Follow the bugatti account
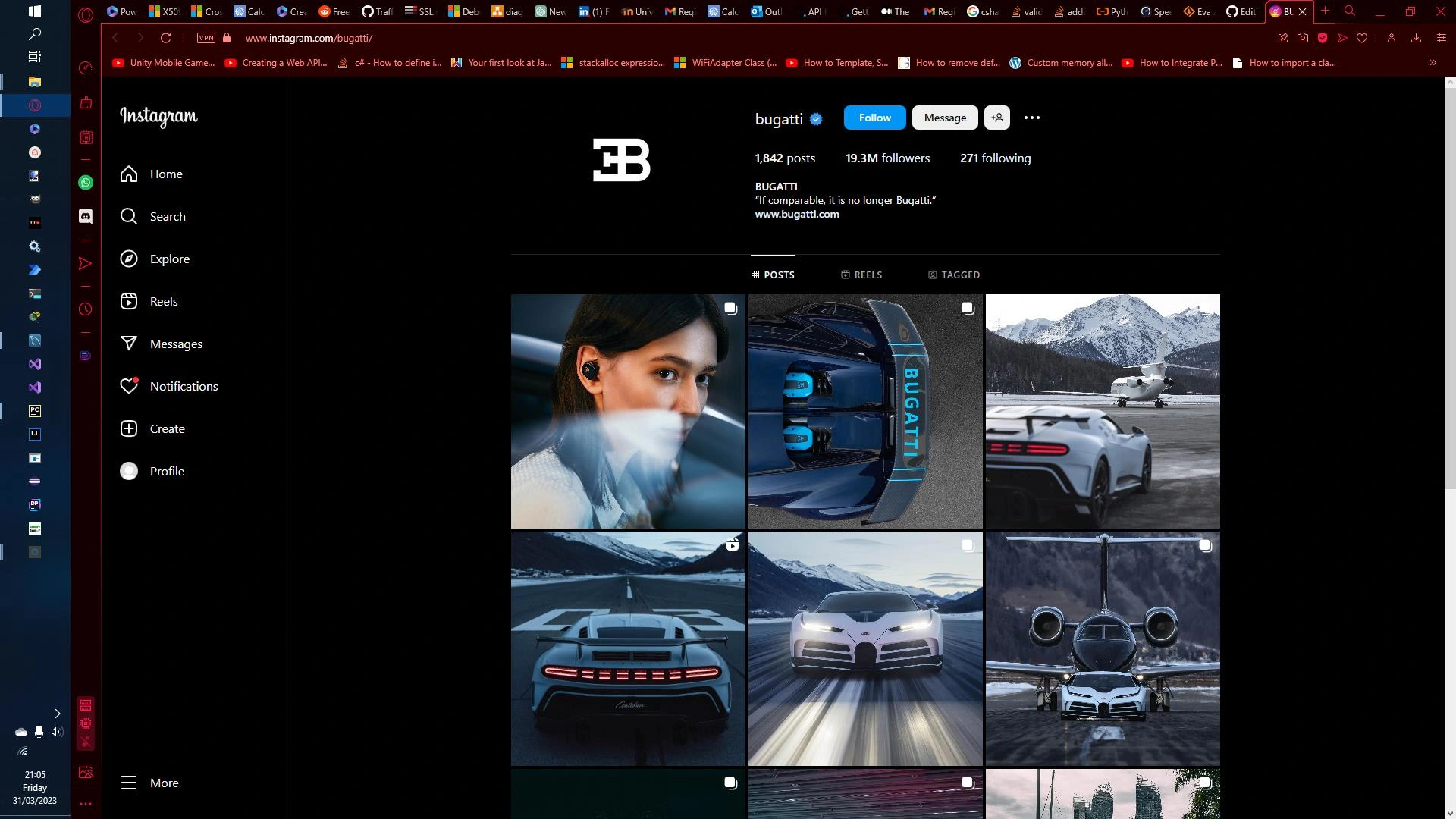 874,118
